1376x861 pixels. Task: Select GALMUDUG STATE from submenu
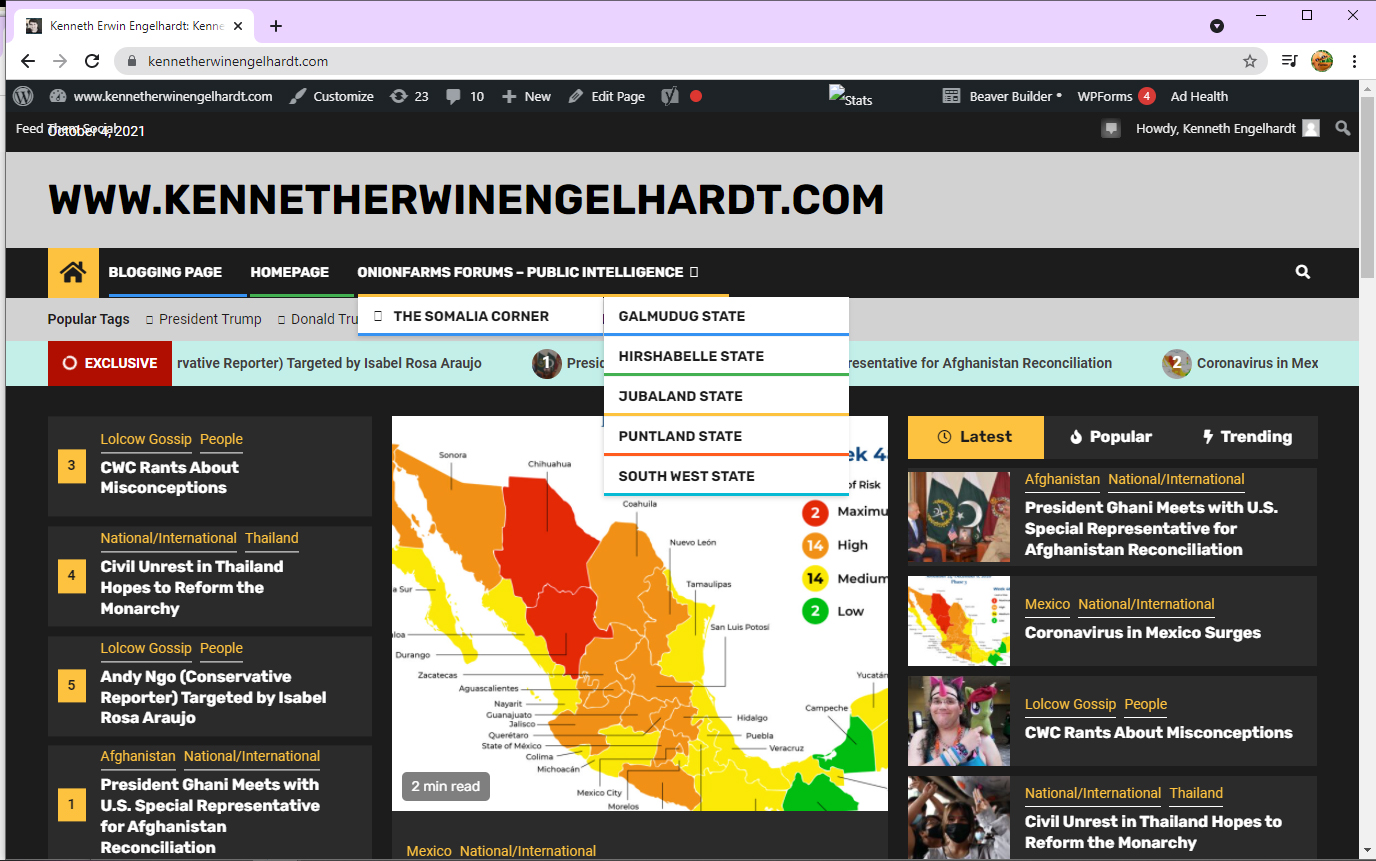(x=726, y=316)
